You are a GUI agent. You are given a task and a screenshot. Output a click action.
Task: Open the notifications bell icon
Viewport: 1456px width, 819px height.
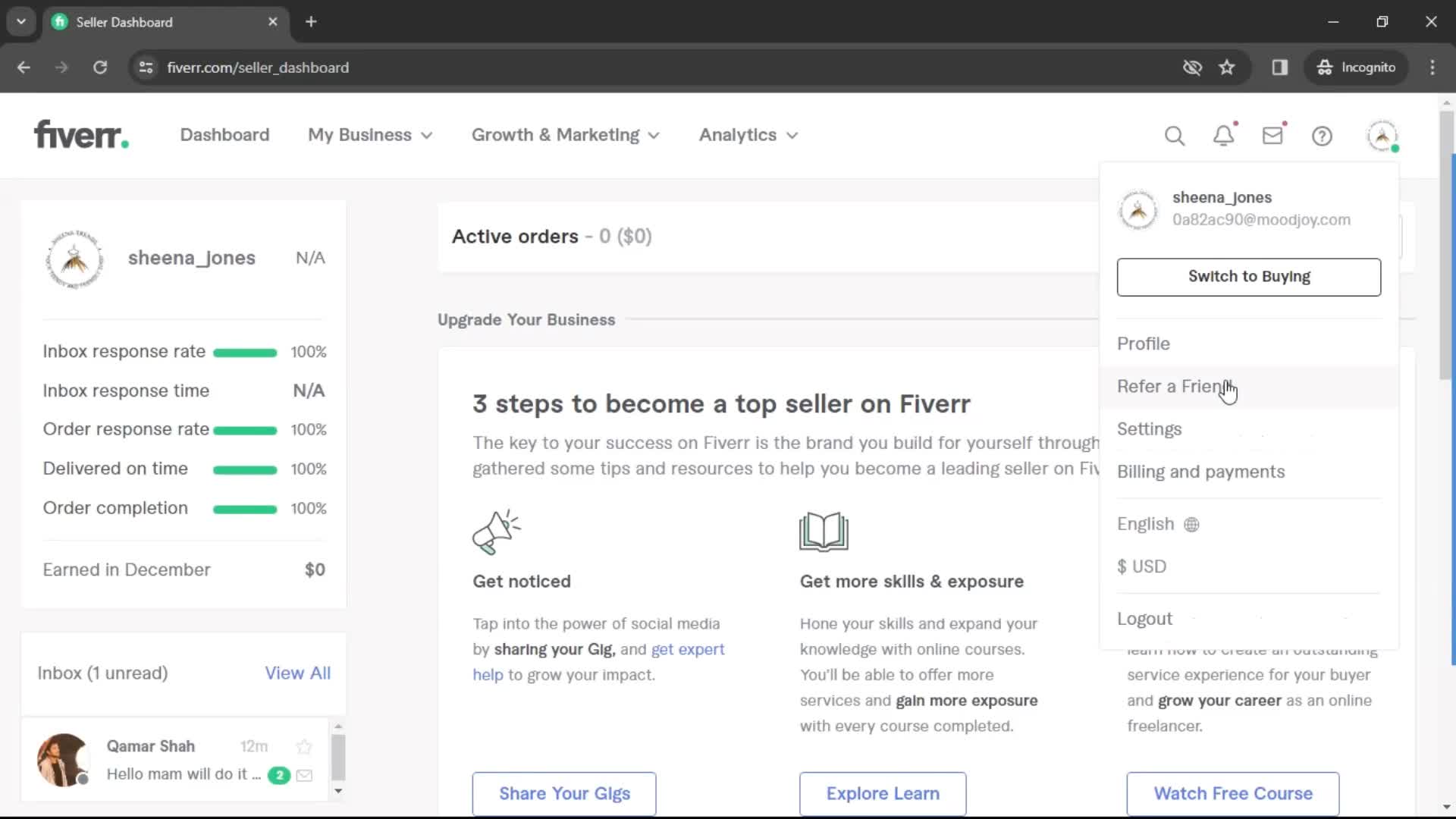click(x=1225, y=135)
